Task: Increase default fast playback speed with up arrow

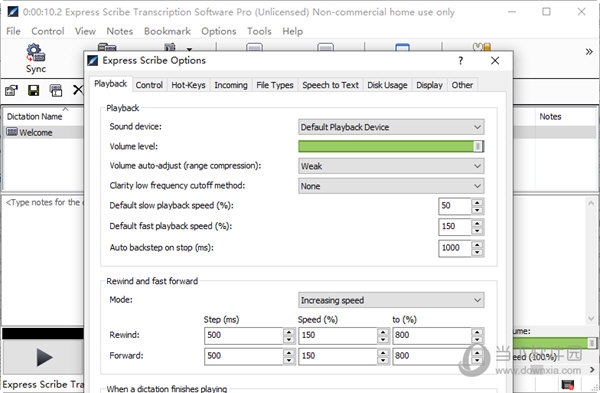Action: [x=477, y=223]
